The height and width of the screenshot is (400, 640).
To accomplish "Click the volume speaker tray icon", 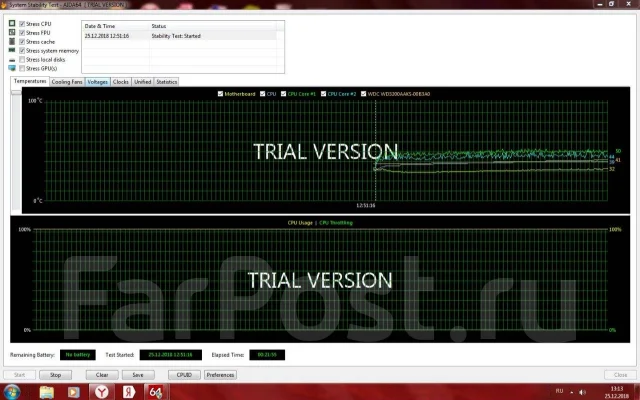I will tap(582, 392).
